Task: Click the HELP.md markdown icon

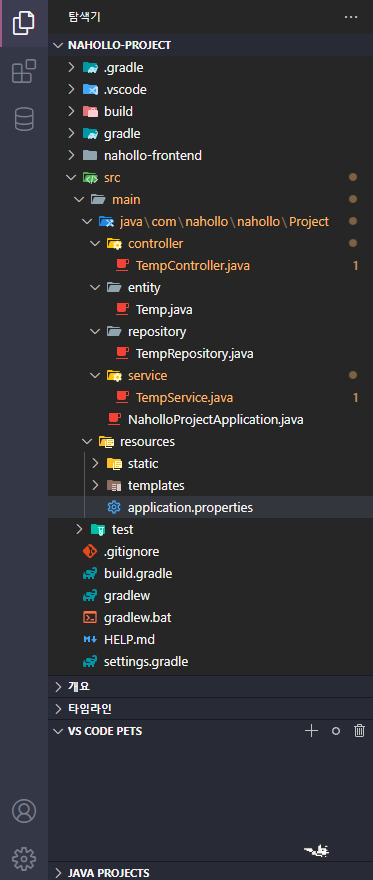Action: pyautogui.click(x=90, y=639)
